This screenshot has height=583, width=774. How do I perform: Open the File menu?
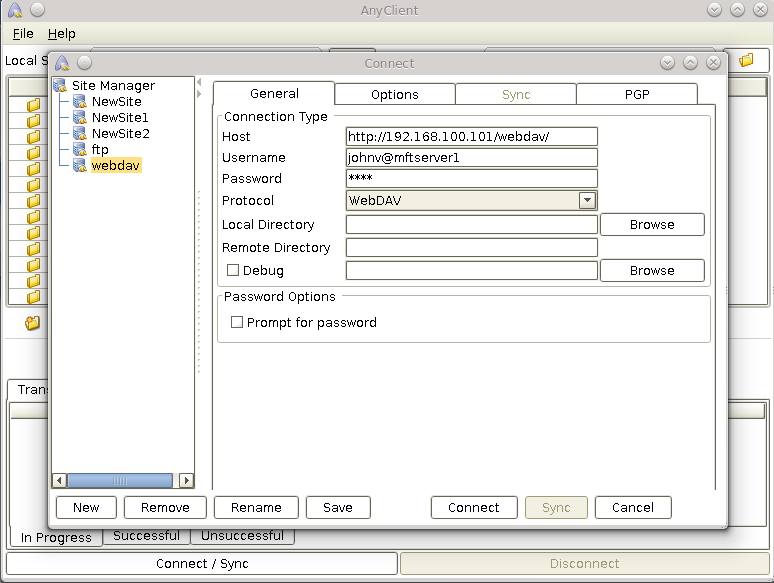(x=23, y=34)
